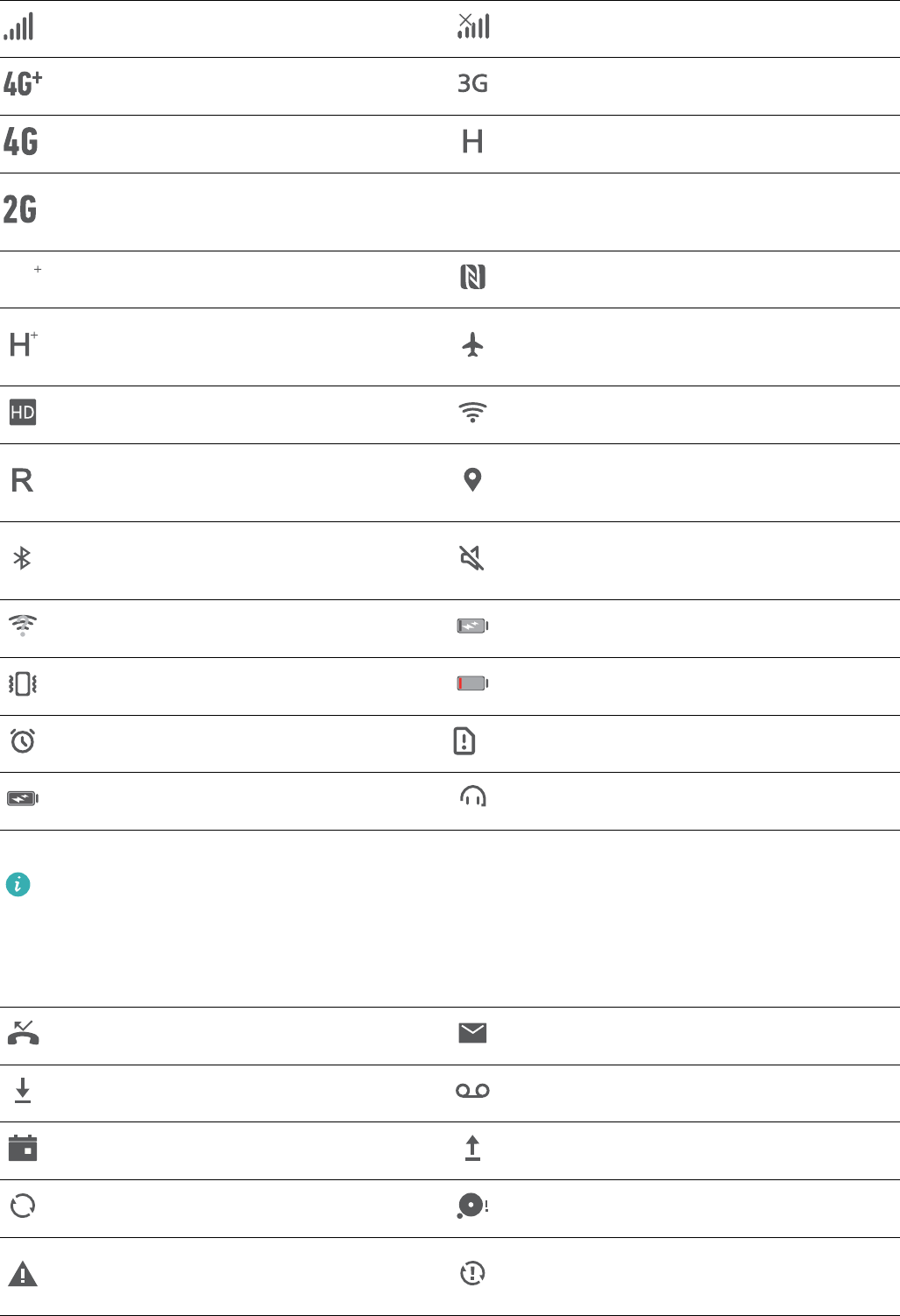Select the 4G+ network icon
Screen dimensions: 900x1316
pos(23,84)
